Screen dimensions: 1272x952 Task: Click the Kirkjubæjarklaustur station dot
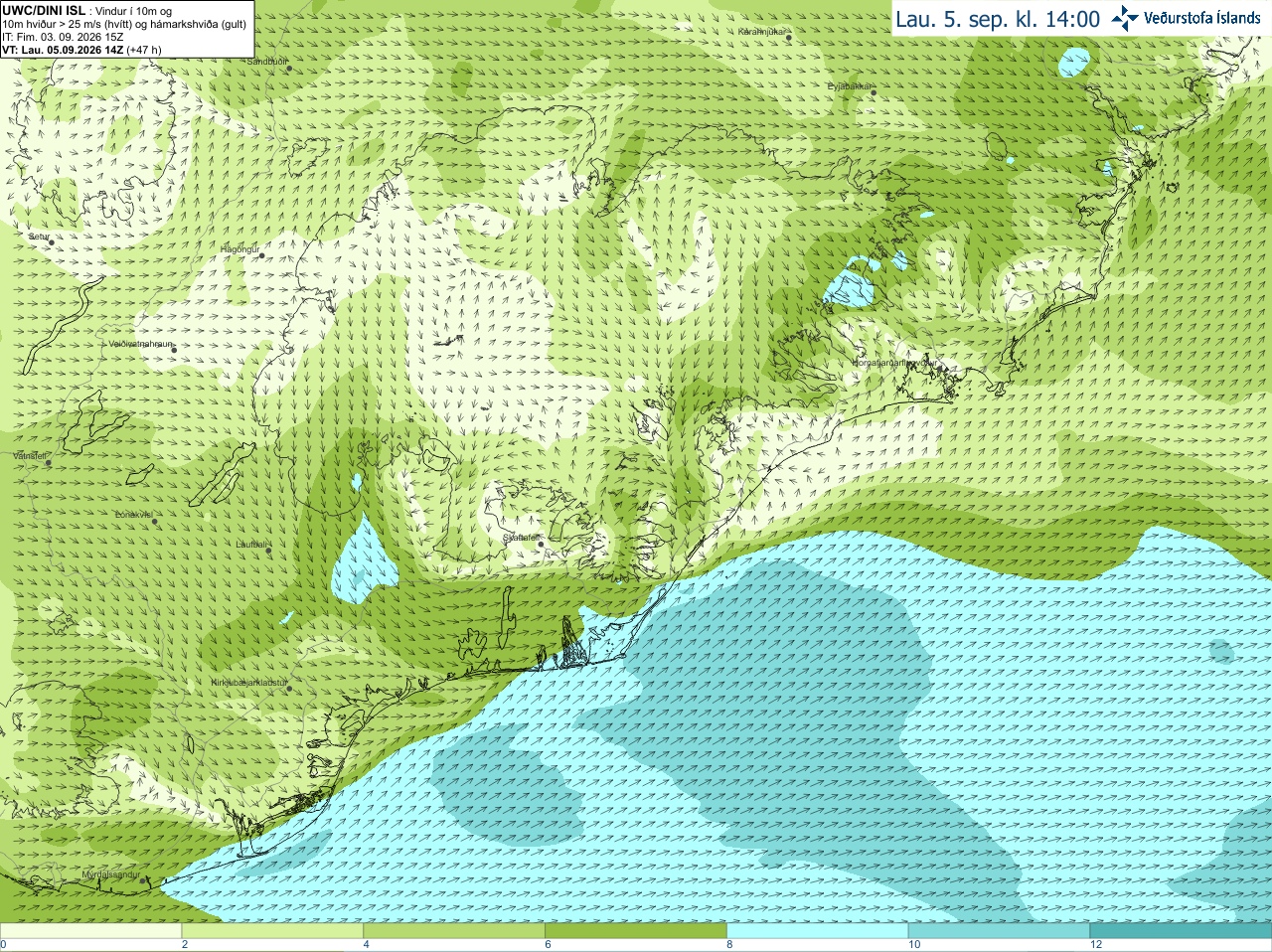tap(289, 688)
